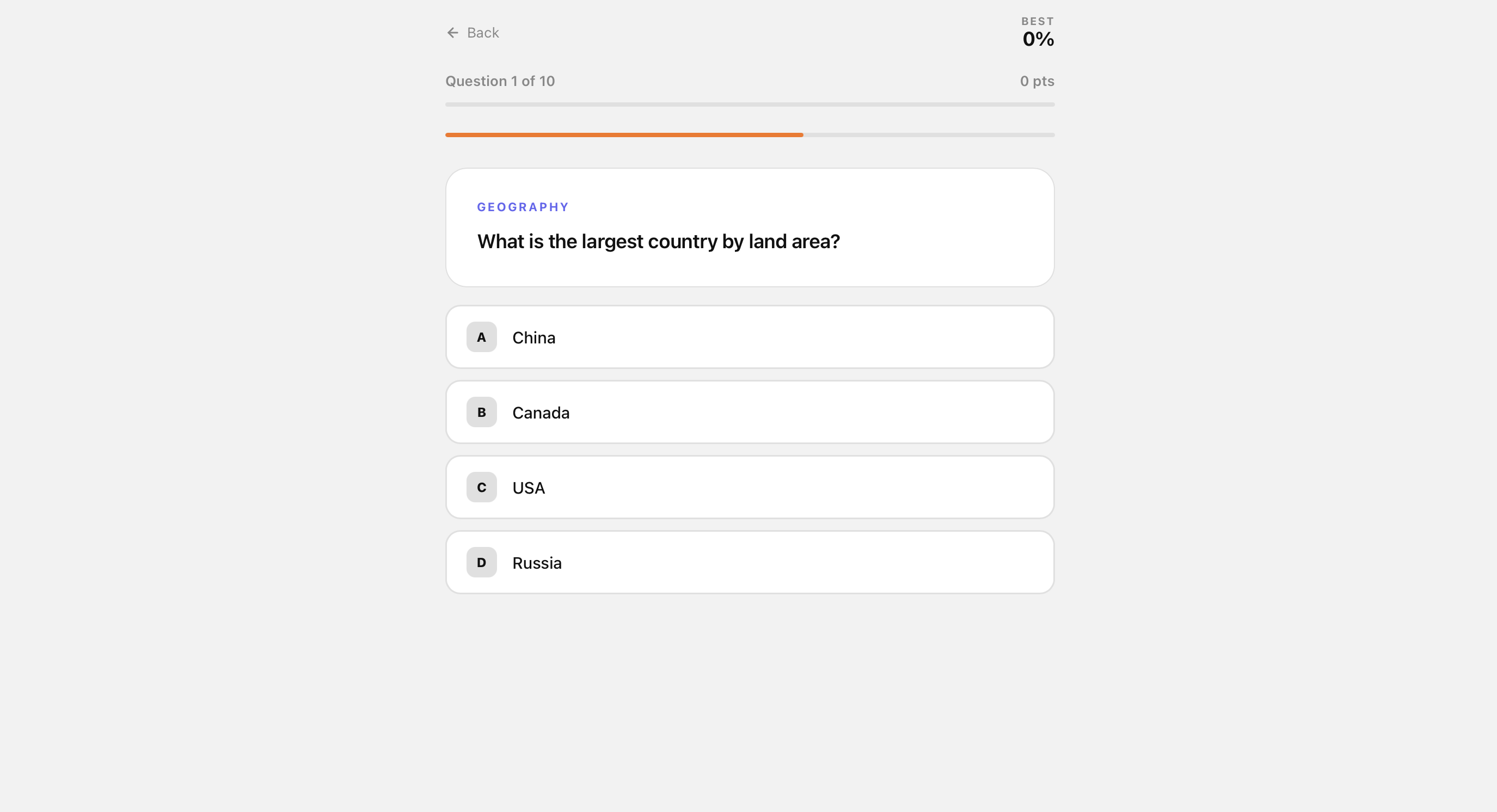Viewport: 1497px width, 812px height.
Task: Select the letter D badge beside Russia
Action: [x=481, y=562]
